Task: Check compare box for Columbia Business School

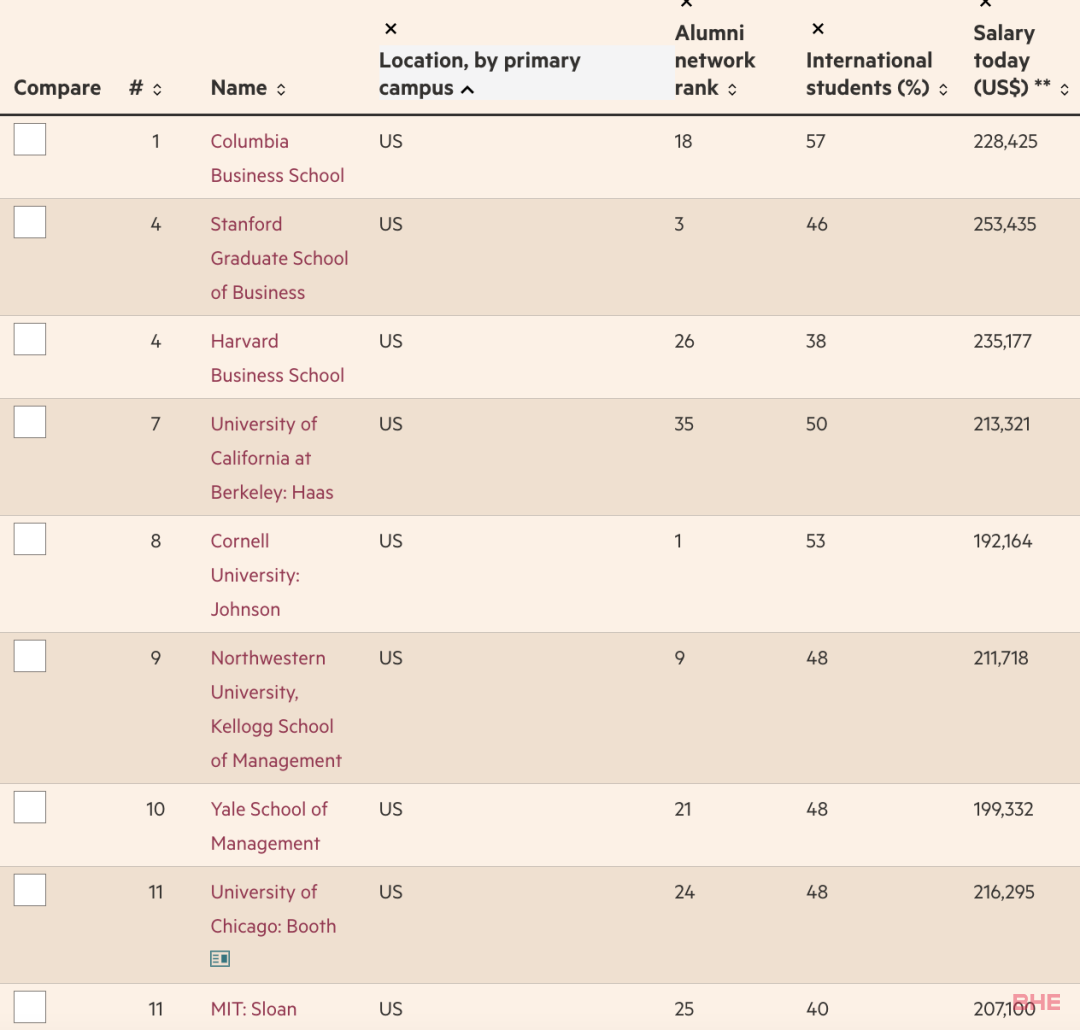Action: click(x=30, y=139)
